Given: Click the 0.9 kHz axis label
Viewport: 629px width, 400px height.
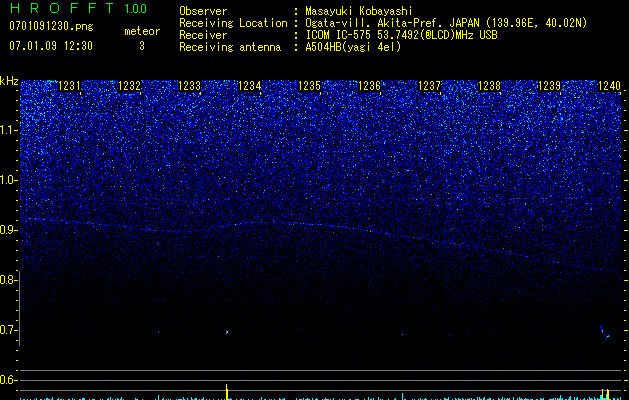Looking at the screenshot, I should (x=8, y=230).
